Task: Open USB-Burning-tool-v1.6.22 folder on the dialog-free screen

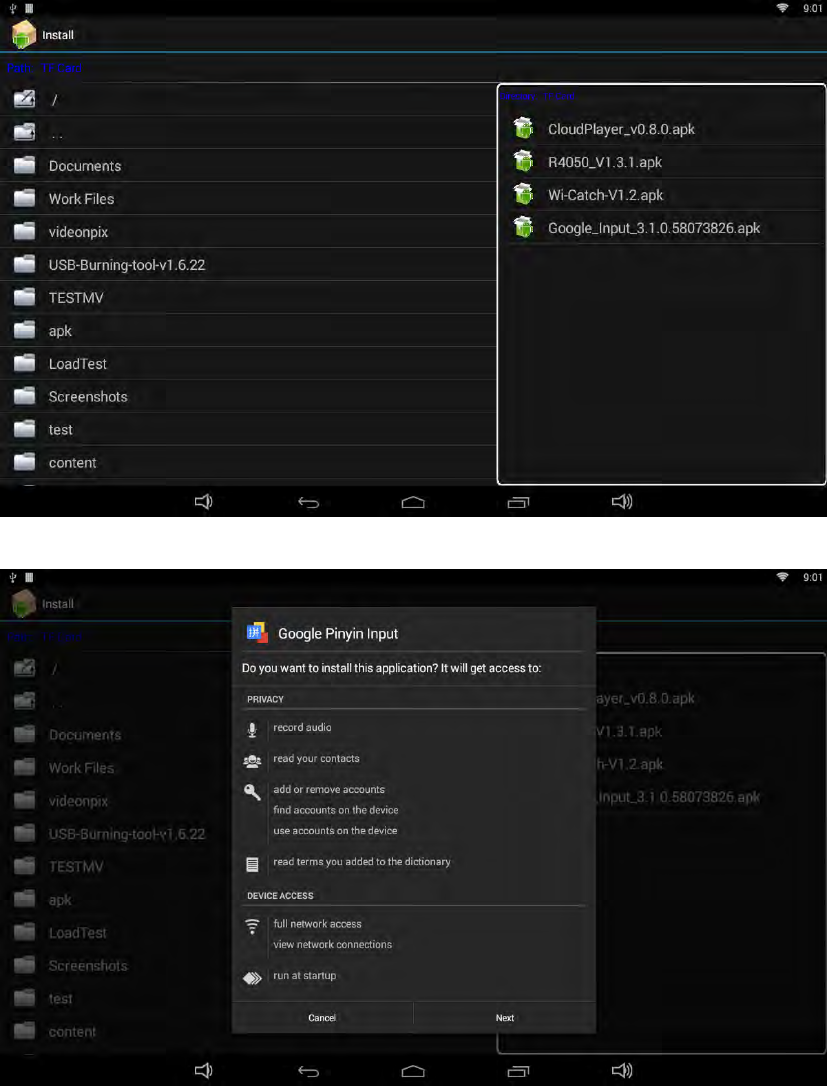Action: click(x=248, y=265)
